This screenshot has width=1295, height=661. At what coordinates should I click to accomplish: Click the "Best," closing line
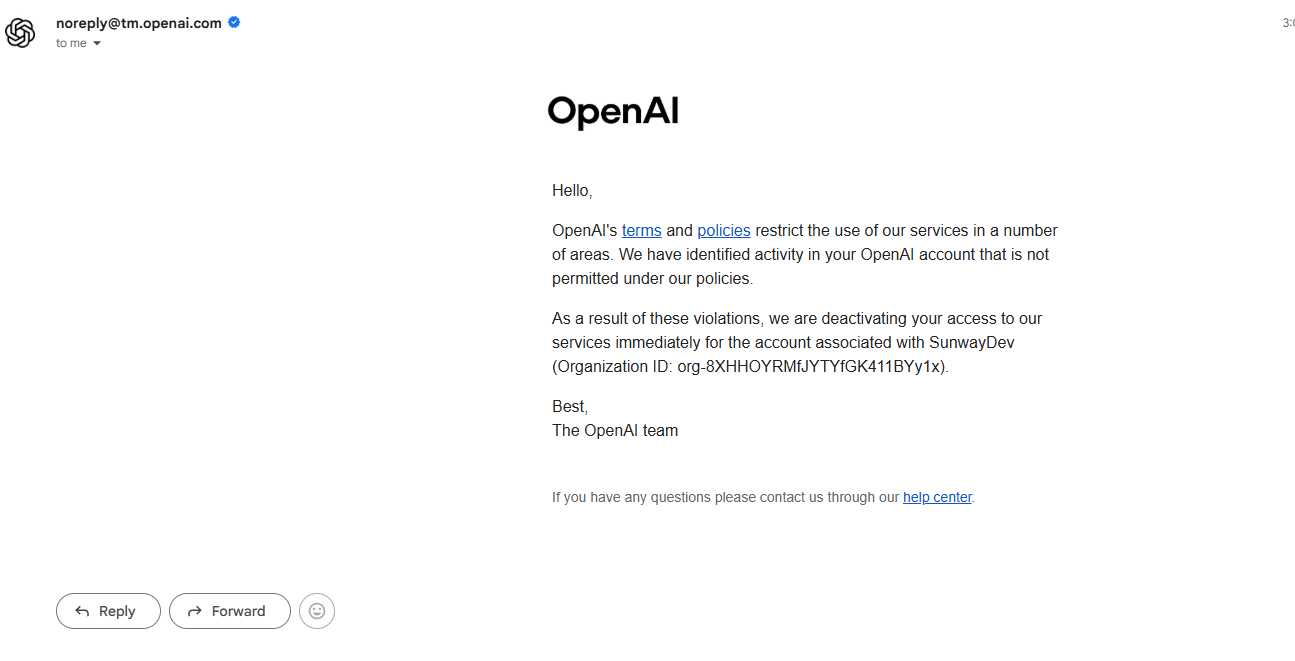(x=570, y=406)
